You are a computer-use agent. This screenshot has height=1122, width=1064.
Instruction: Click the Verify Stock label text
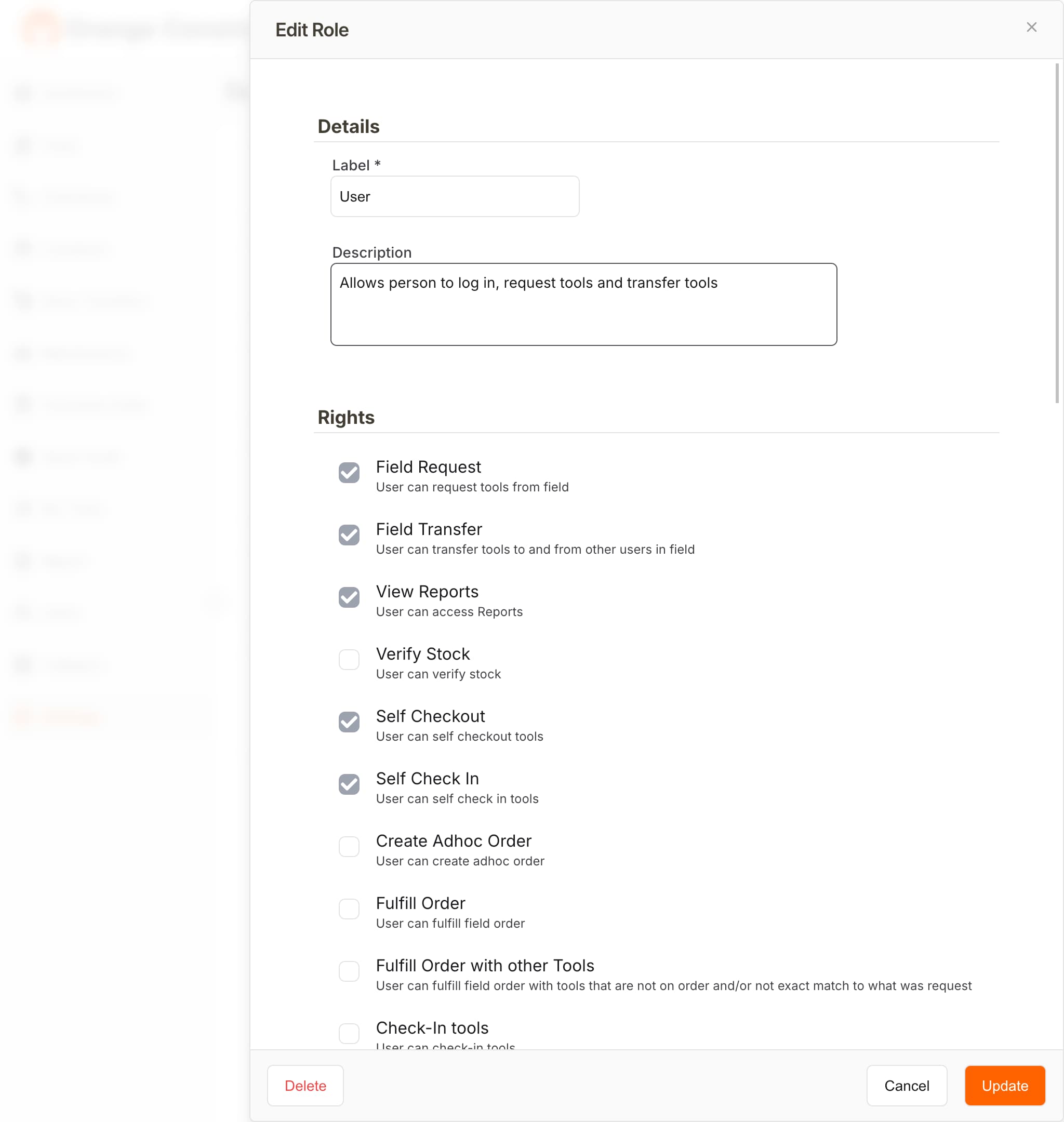tap(422, 653)
